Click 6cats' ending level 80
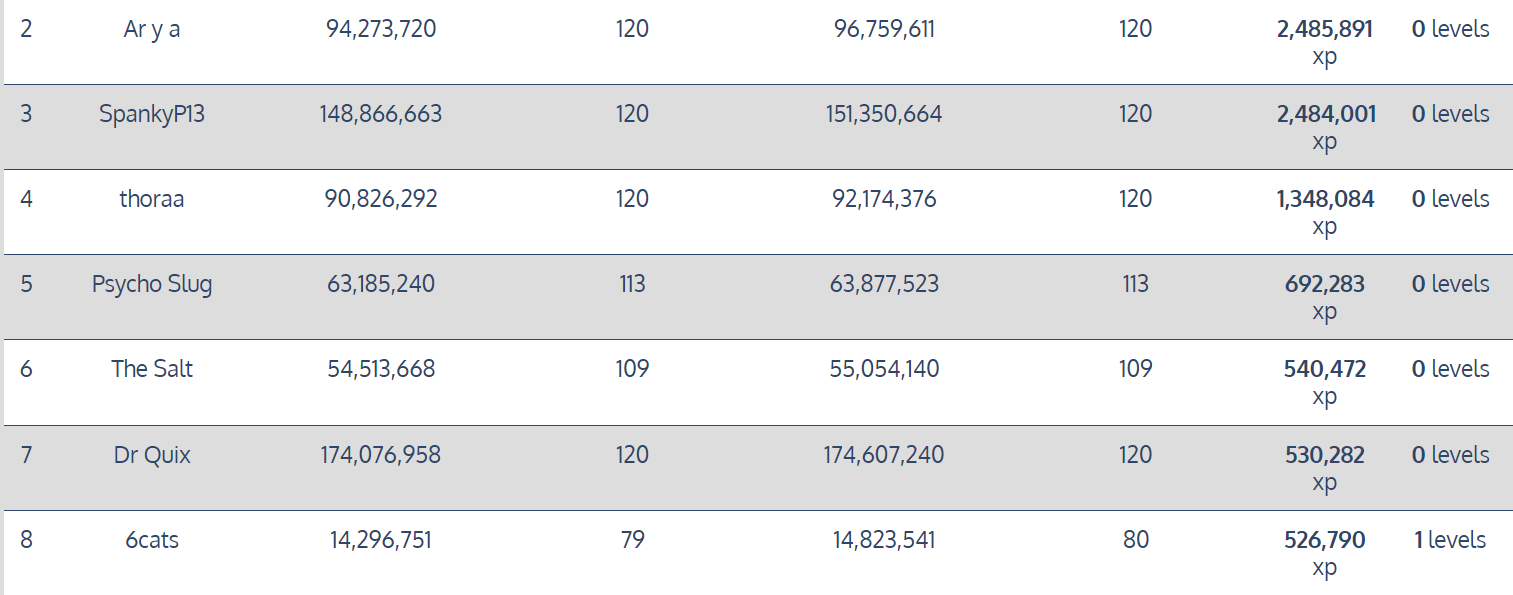The image size is (1513, 595). [x=1135, y=540]
